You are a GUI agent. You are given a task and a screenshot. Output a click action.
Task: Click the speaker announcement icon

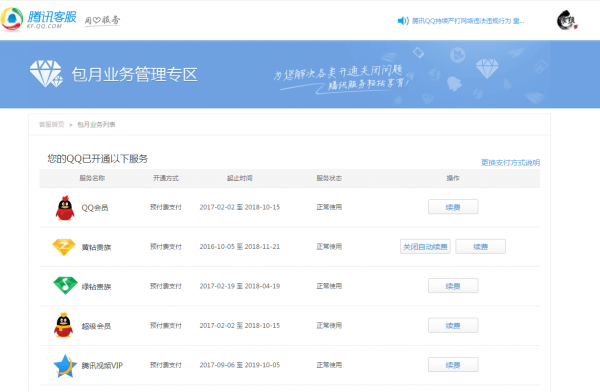tap(403, 21)
